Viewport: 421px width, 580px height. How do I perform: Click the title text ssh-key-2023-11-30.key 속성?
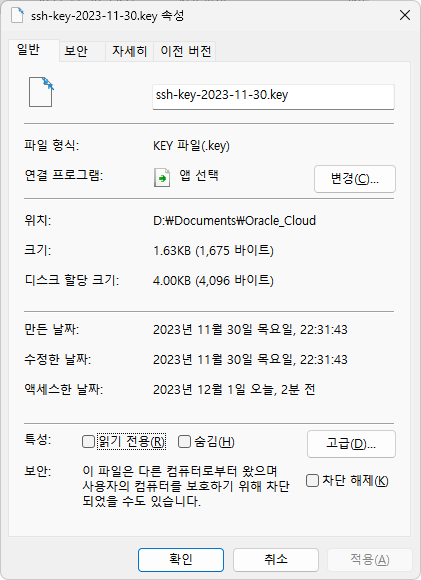(107, 16)
